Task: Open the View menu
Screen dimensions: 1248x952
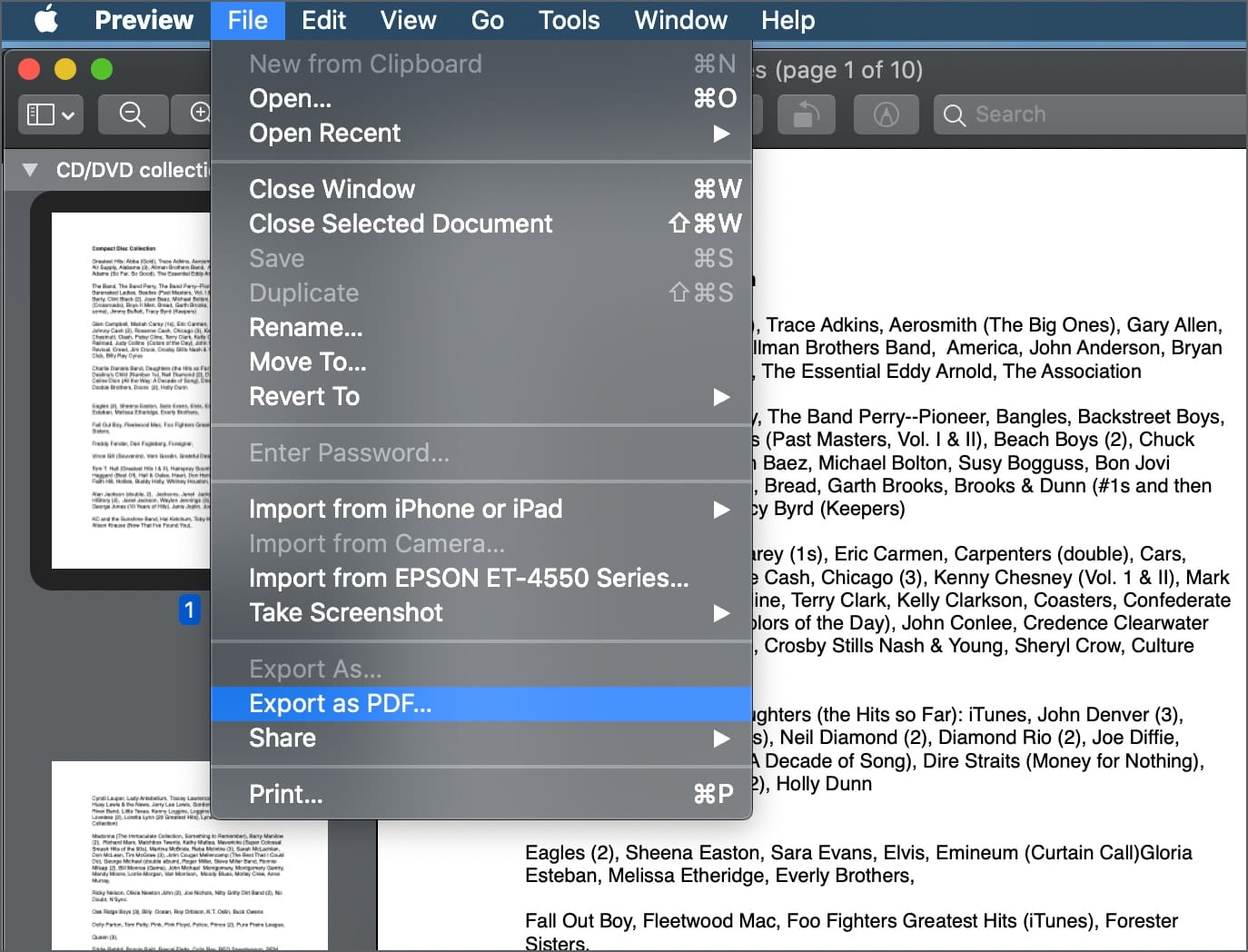Action: (408, 20)
